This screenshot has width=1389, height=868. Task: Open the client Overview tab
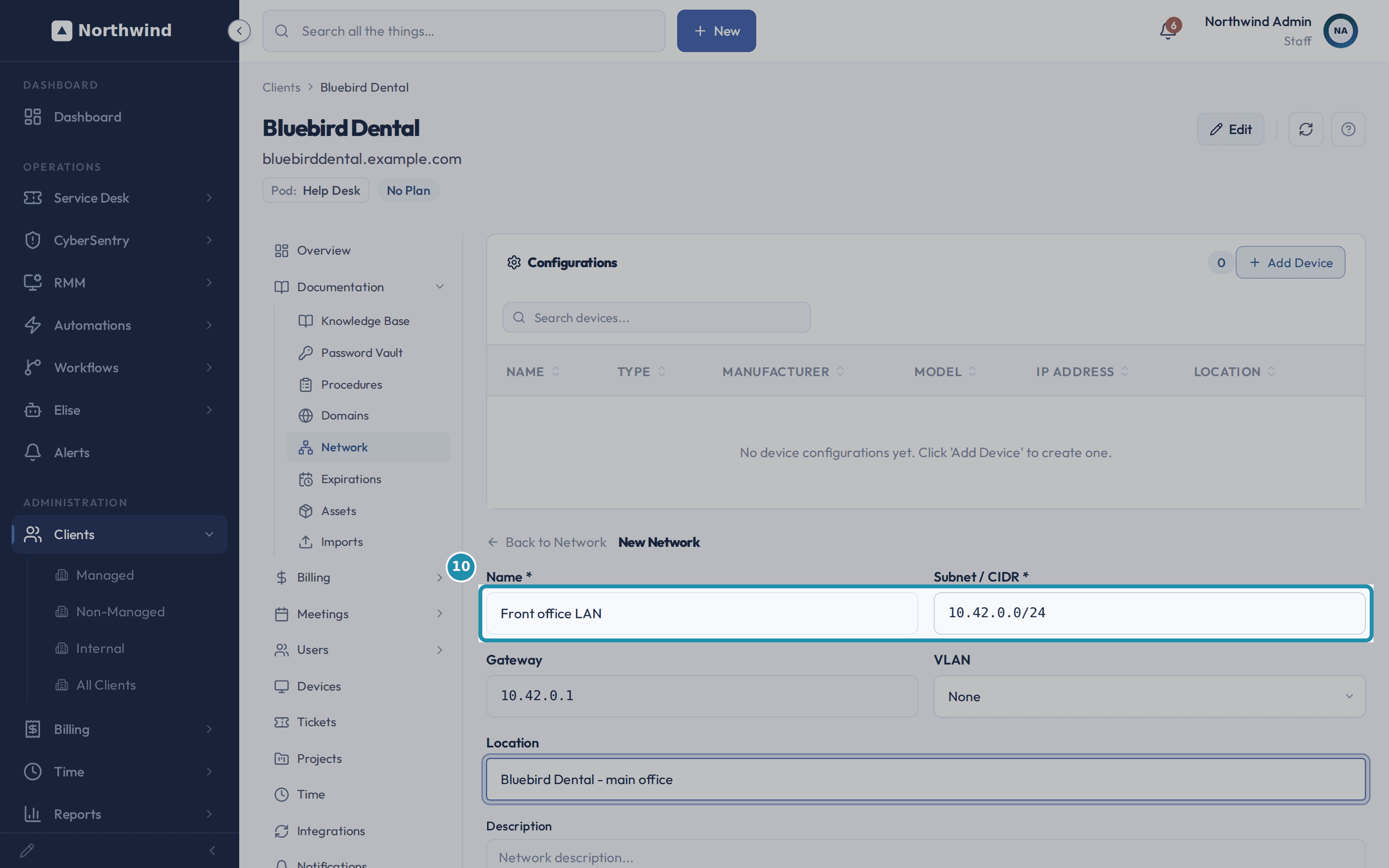click(x=360, y=250)
